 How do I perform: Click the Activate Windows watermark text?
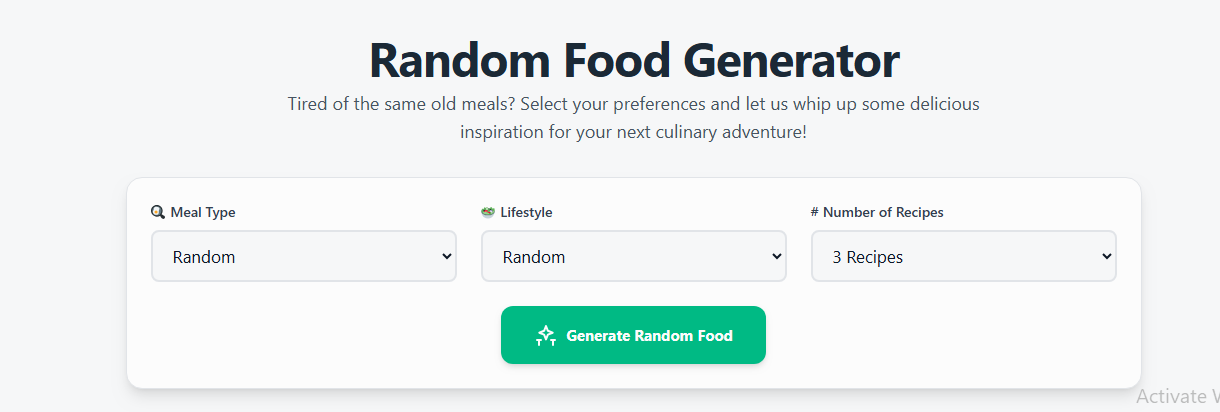(1178, 395)
